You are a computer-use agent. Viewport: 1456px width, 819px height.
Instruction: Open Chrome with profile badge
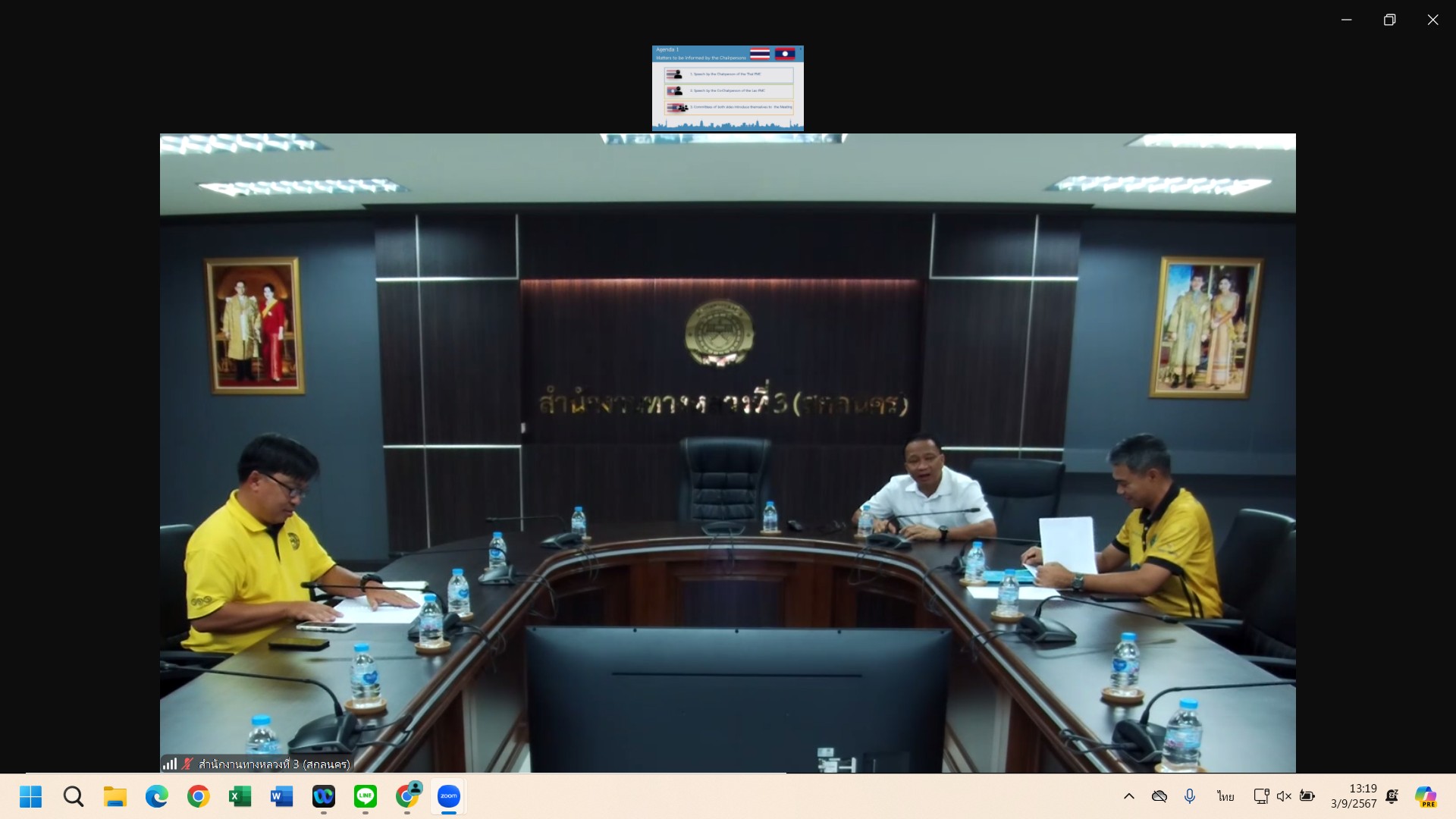pyautogui.click(x=407, y=796)
